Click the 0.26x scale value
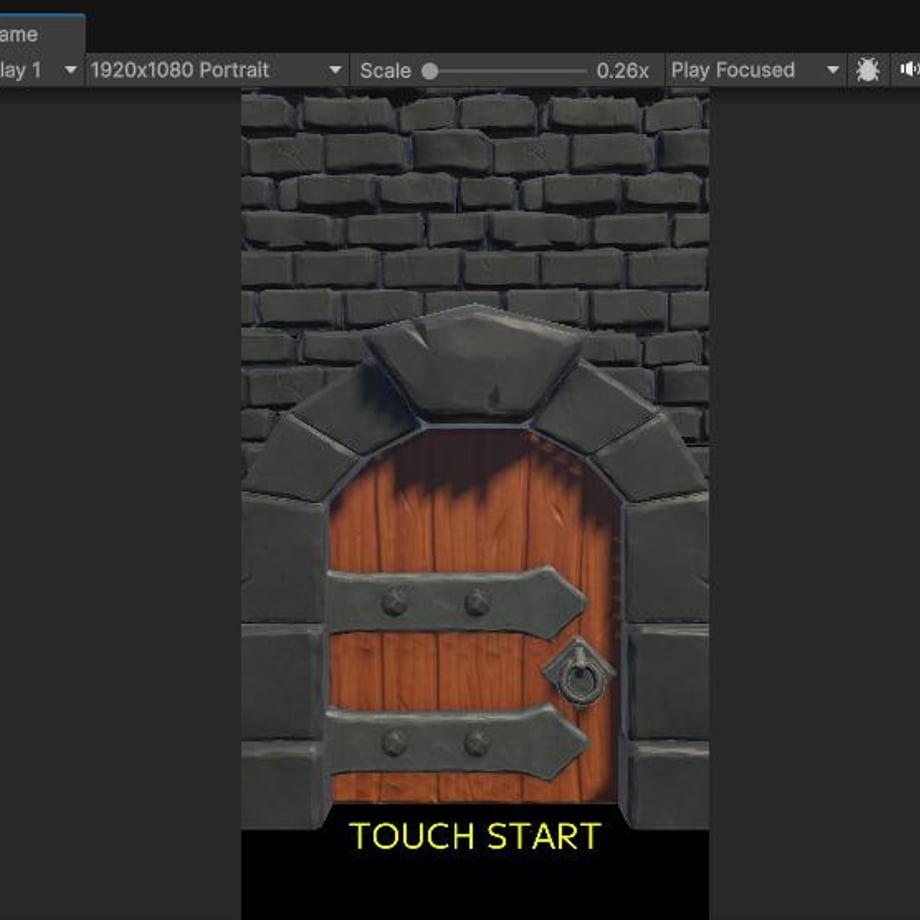This screenshot has height=920, width=920. click(x=623, y=70)
